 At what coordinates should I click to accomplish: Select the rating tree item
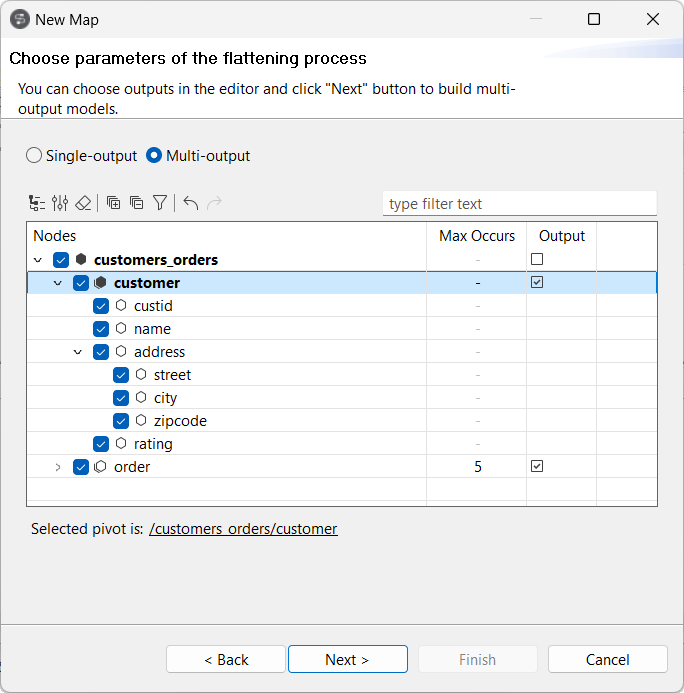(153, 444)
